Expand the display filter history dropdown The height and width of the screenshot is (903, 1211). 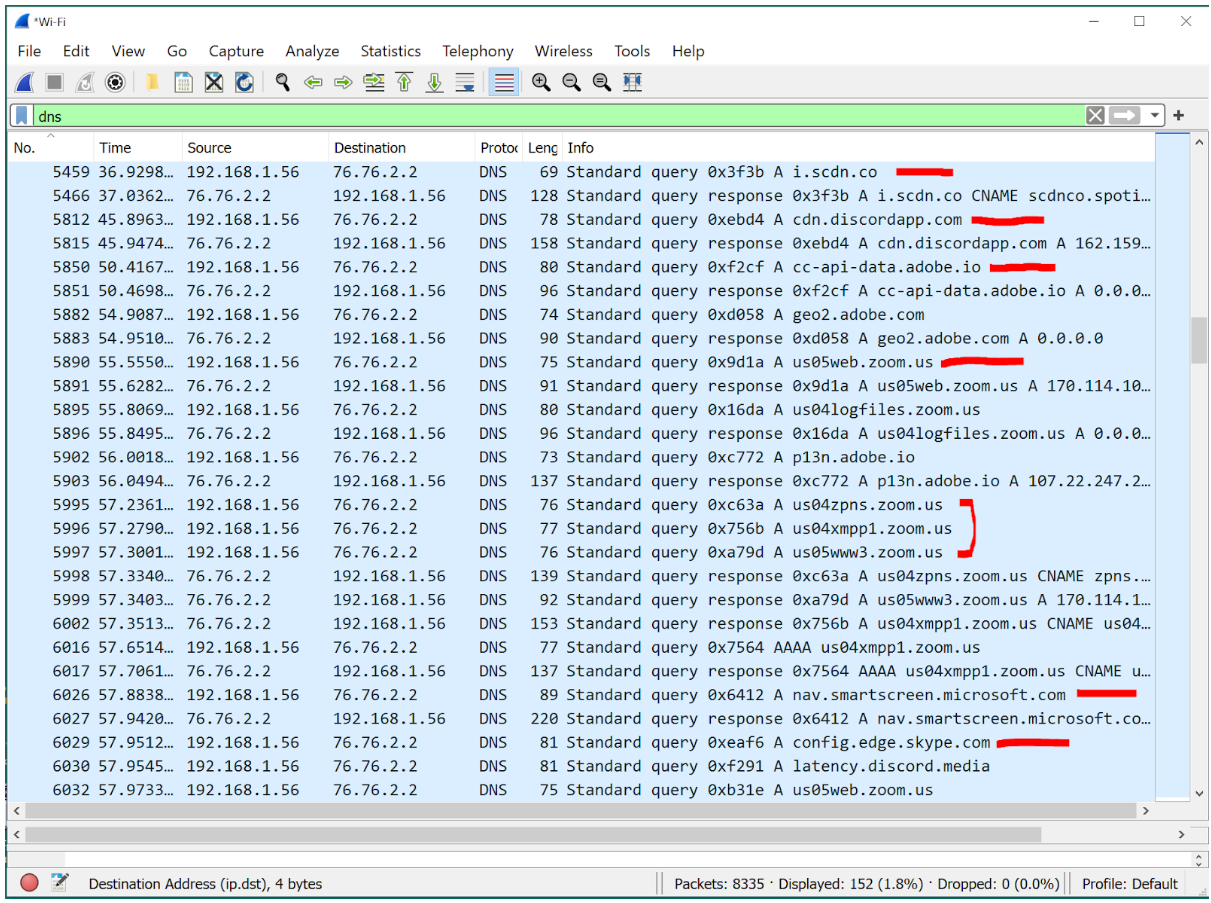click(1155, 116)
